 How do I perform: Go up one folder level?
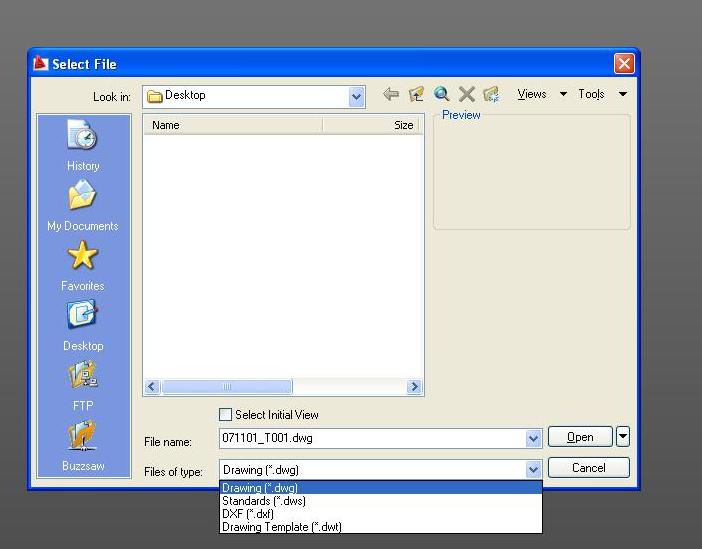[x=416, y=94]
